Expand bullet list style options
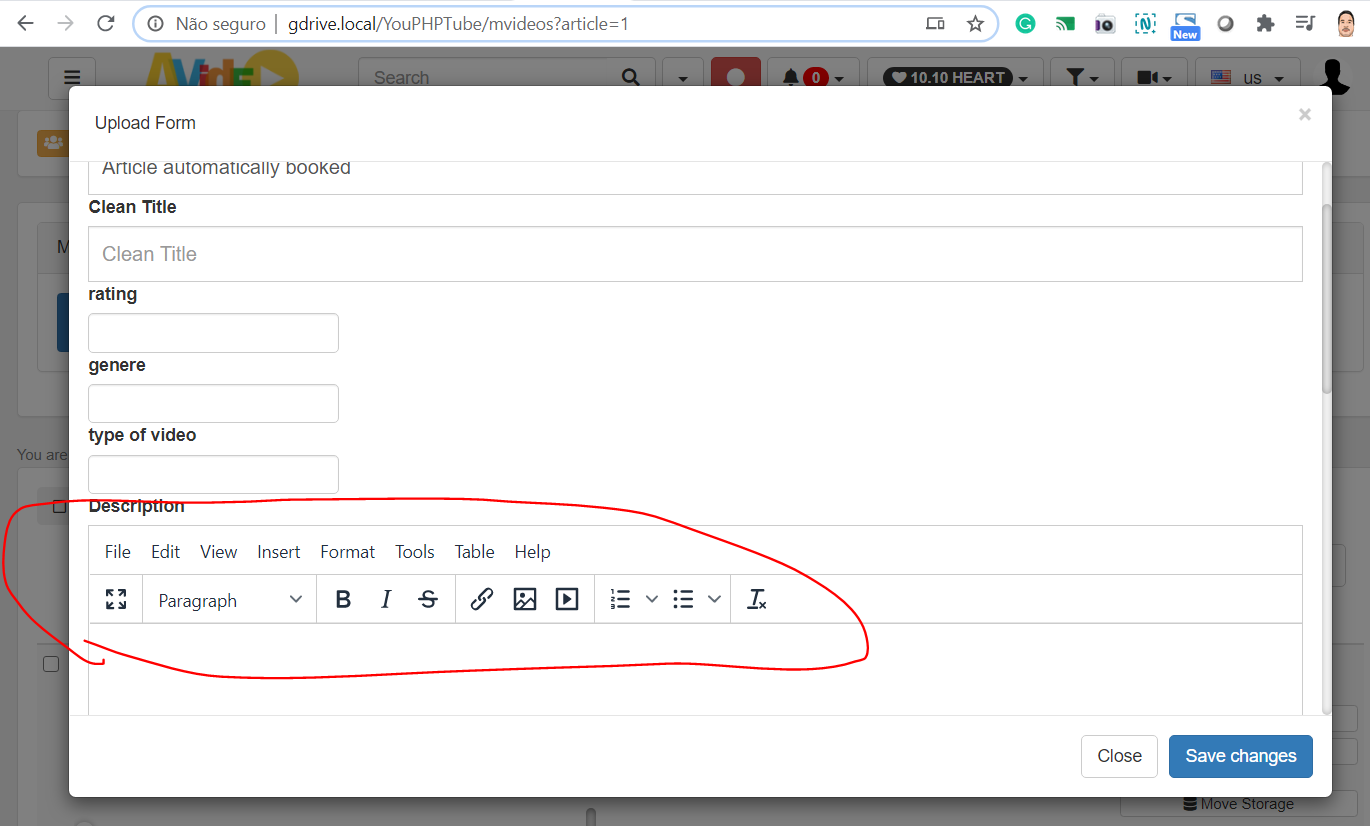This screenshot has width=1370, height=826. [714, 599]
